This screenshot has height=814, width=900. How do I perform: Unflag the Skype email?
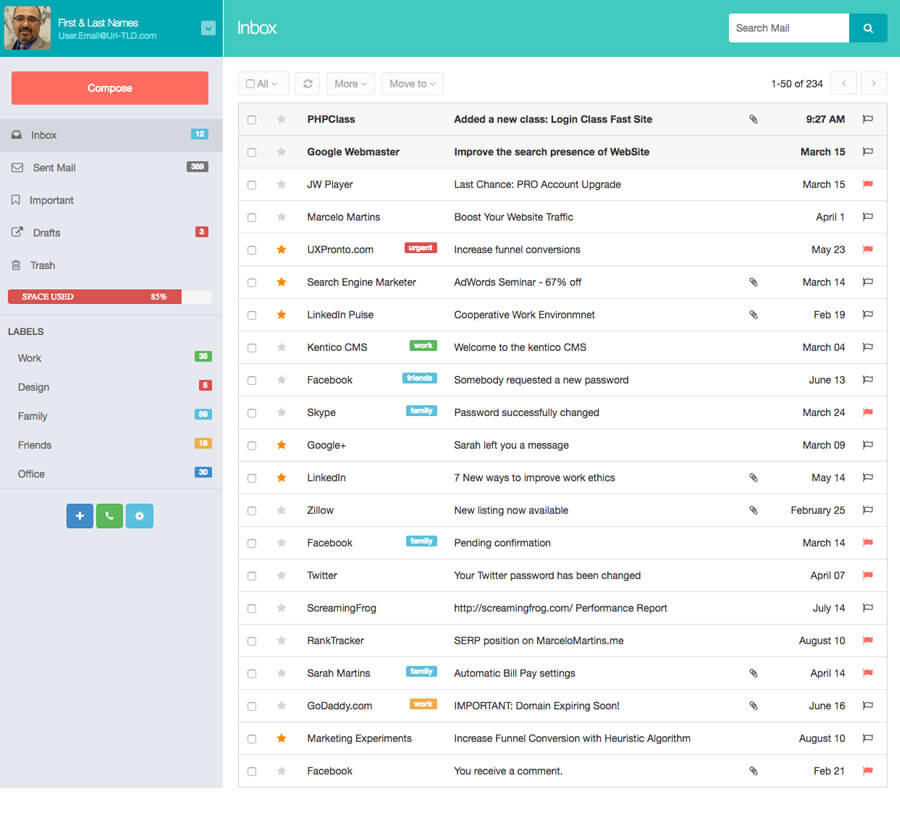pyautogui.click(x=868, y=412)
